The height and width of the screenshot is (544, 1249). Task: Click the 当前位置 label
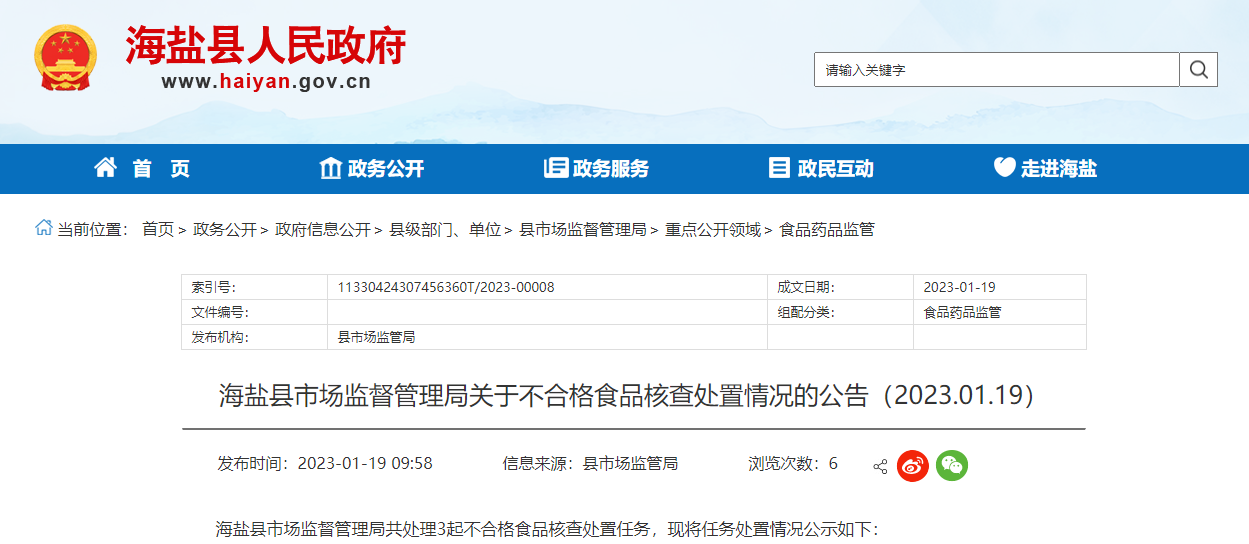pos(93,229)
